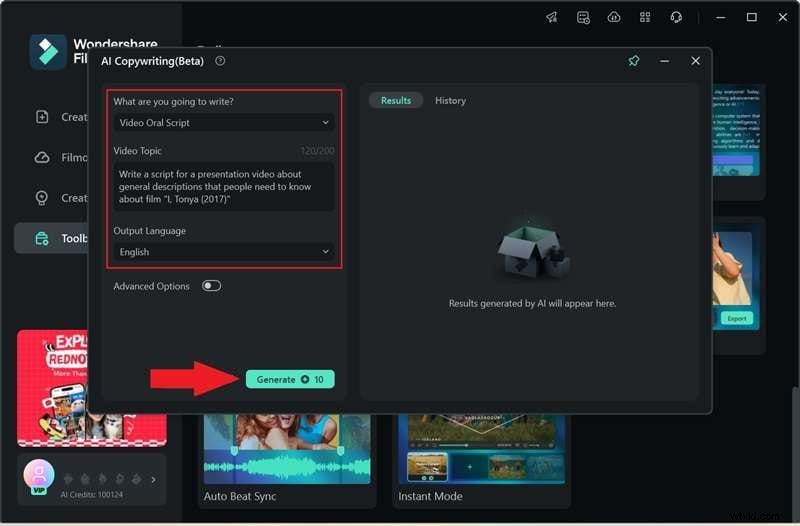Click the Generate button

290,379
